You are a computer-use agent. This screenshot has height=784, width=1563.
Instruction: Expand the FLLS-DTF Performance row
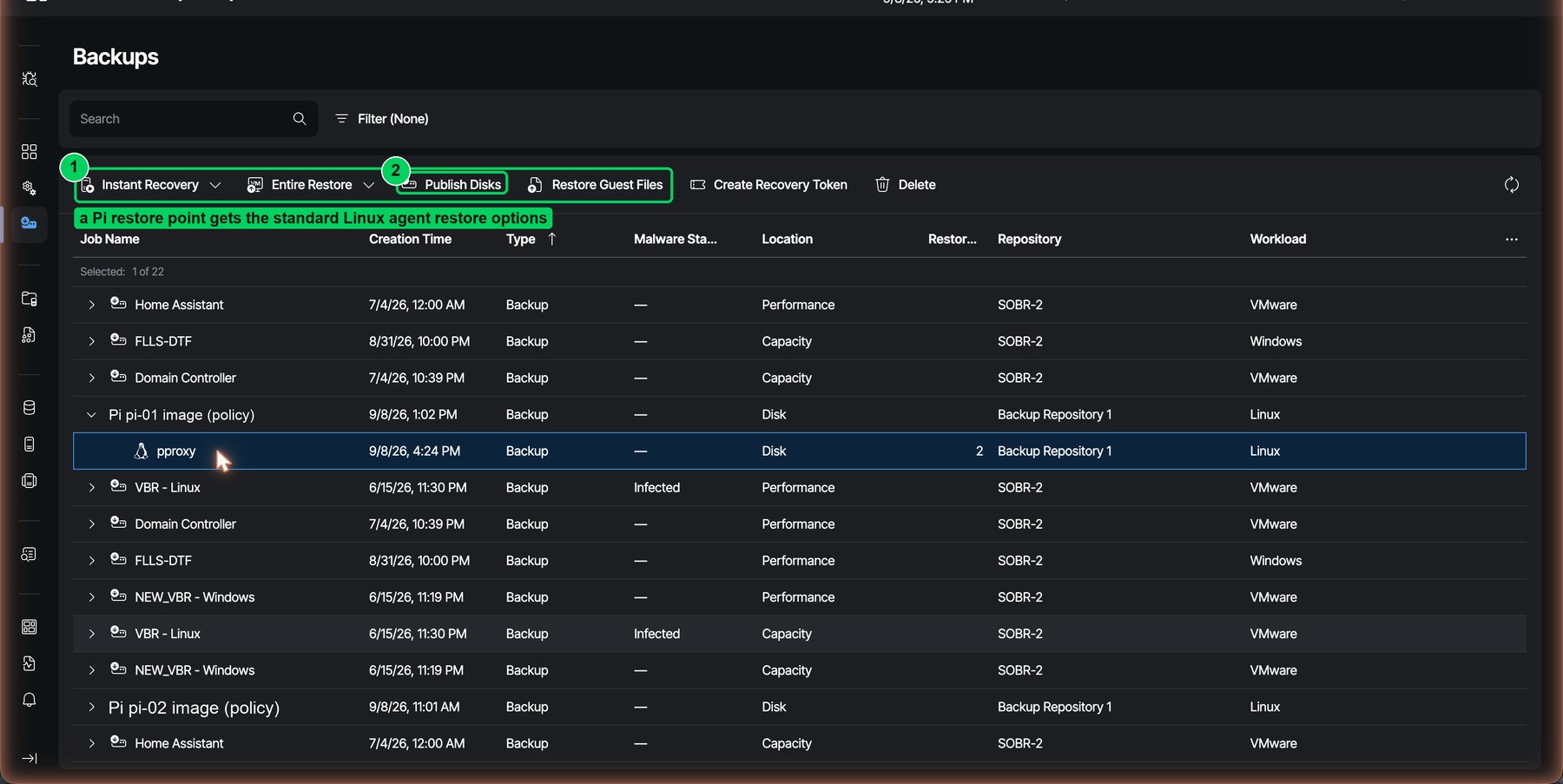[91, 561]
